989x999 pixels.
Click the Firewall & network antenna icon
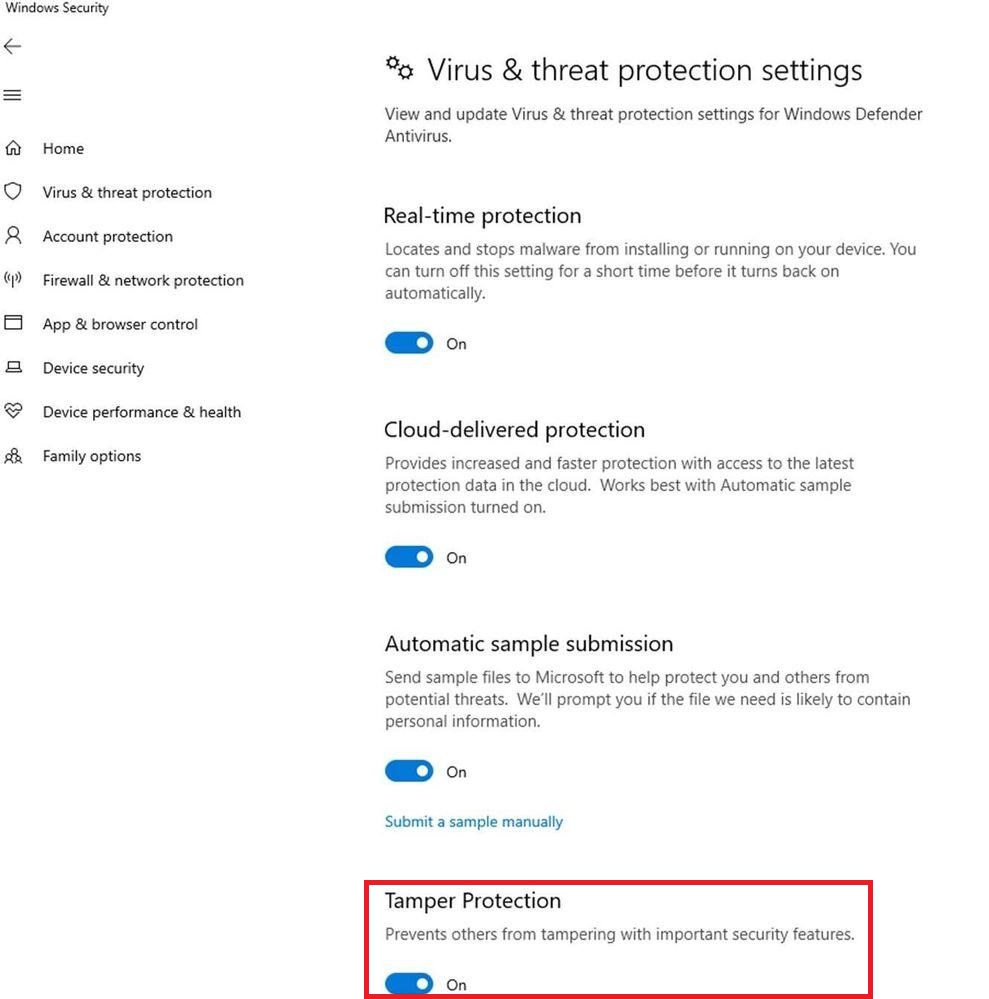tap(13, 279)
